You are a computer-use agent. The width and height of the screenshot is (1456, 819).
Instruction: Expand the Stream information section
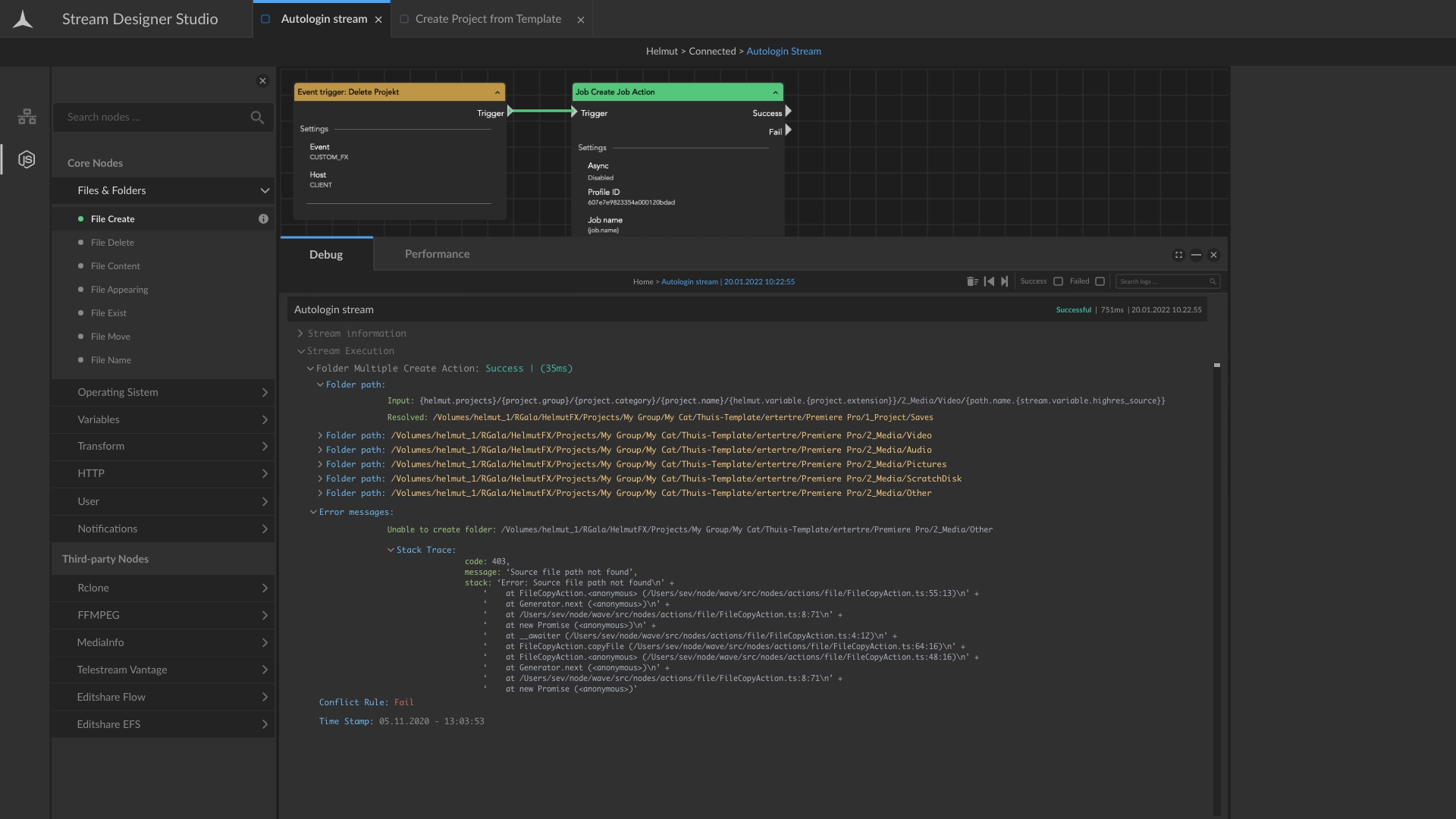pyautogui.click(x=300, y=334)
